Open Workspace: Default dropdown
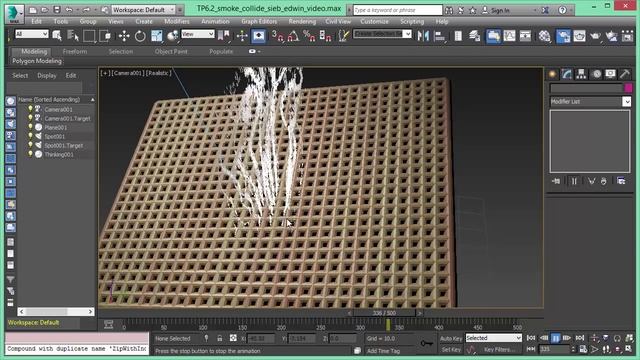 [x=143, y=10]
